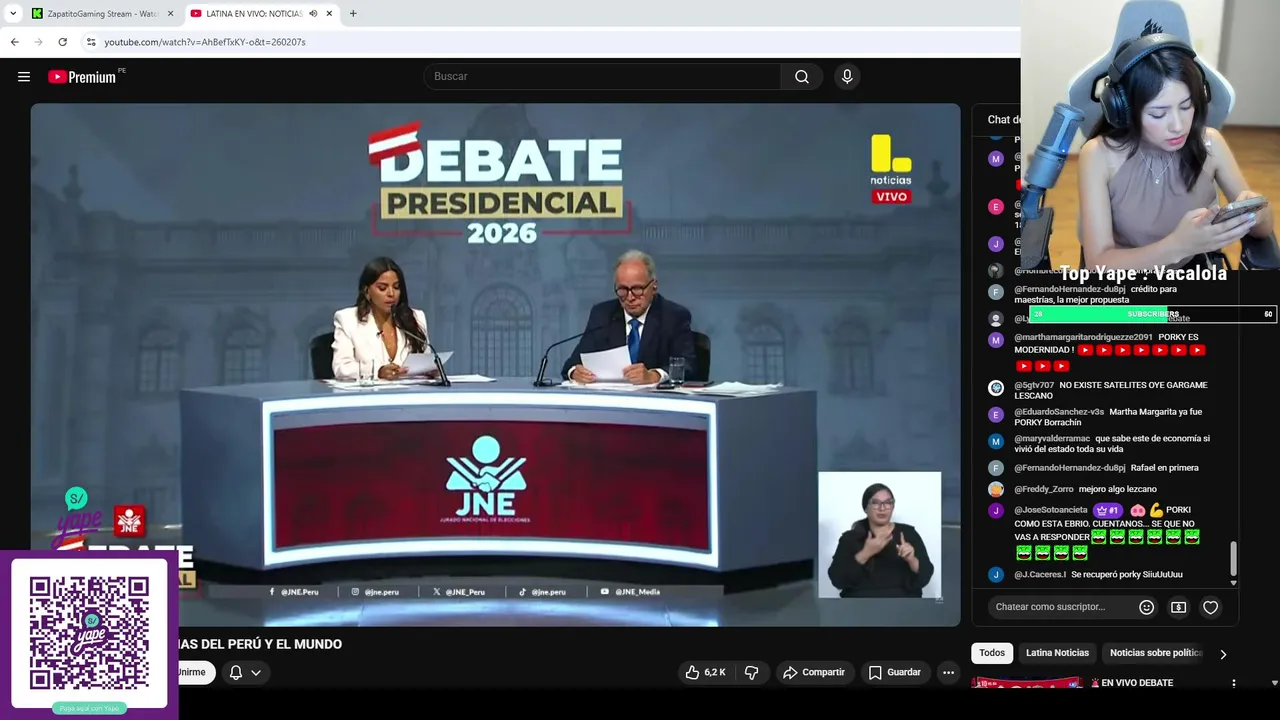The width and height of the screenshot is (1280, 720).
Task: Reload the page with refresh icon
Action: click(x=62, y=42)
